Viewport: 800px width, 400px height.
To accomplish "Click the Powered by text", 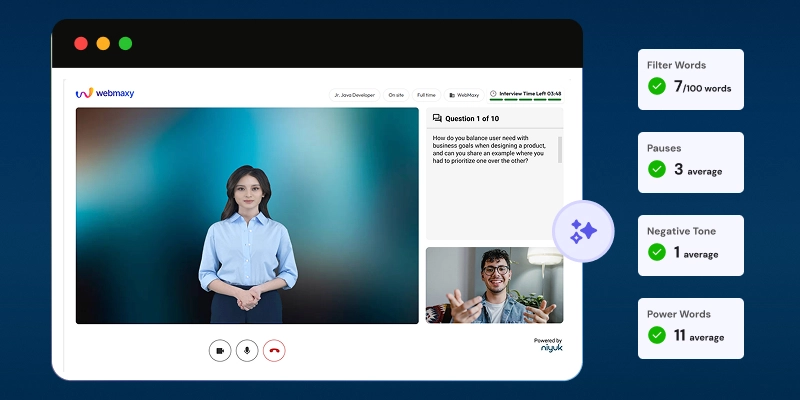I will (548, 340).
